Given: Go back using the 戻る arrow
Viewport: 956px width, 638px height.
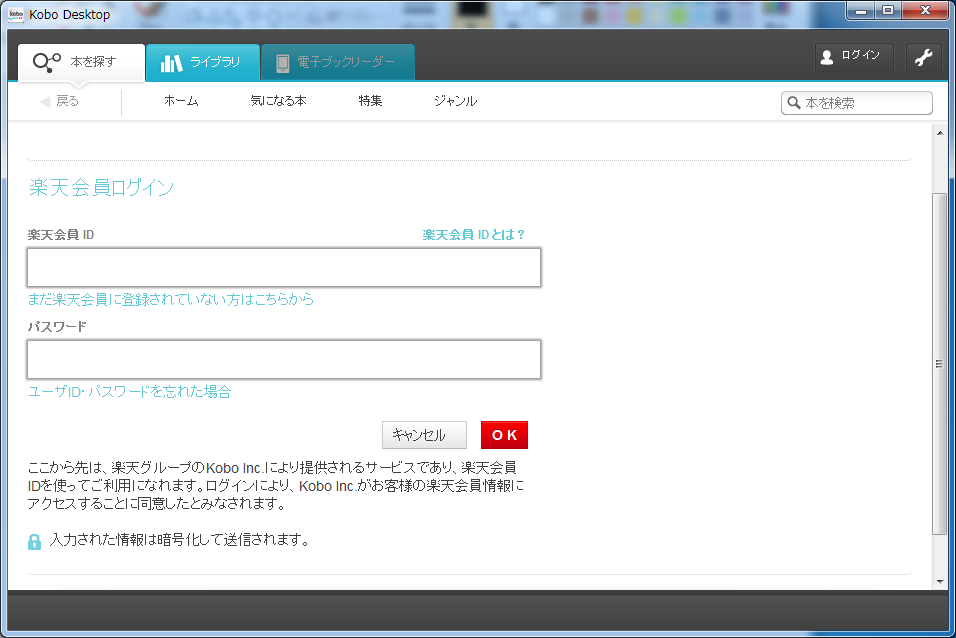Looking at the screenshot, I should point(60,101).
